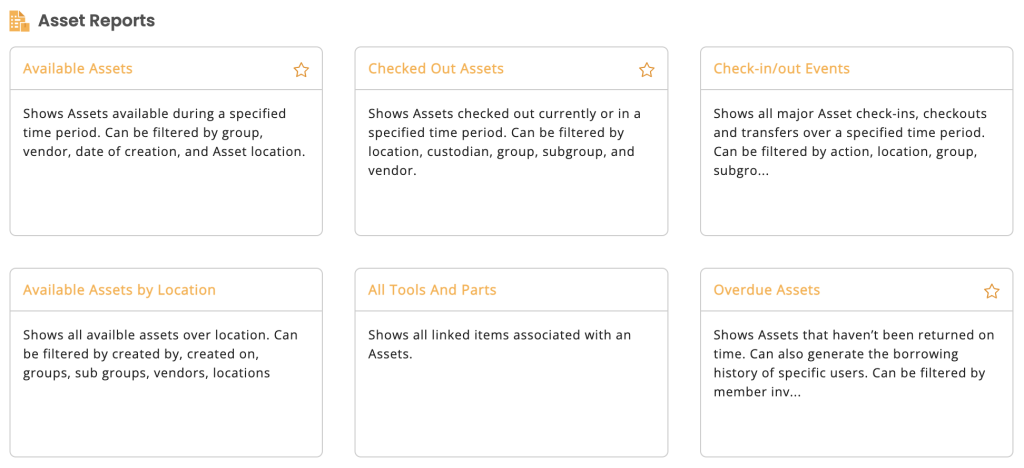Click the Checked Out Assets description text

tap(504, 142)
